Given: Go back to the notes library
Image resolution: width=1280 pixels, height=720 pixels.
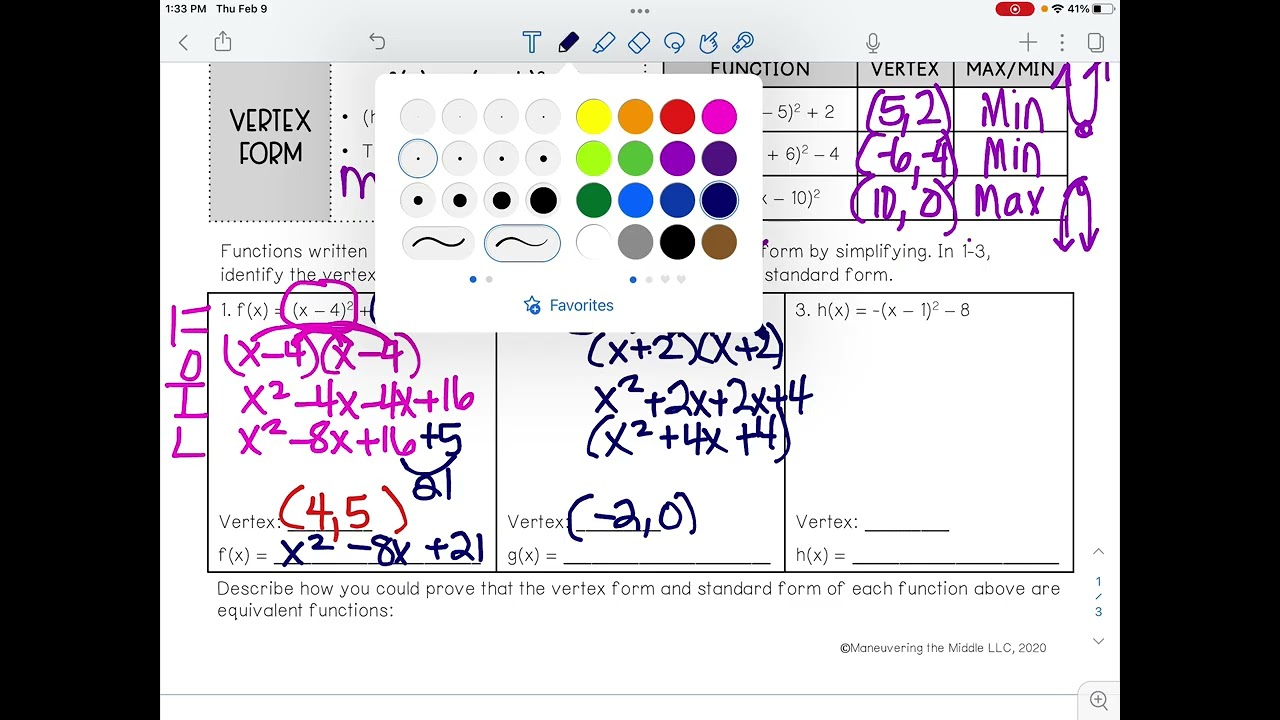Looking at the screenshot, I should click(183, 42).
